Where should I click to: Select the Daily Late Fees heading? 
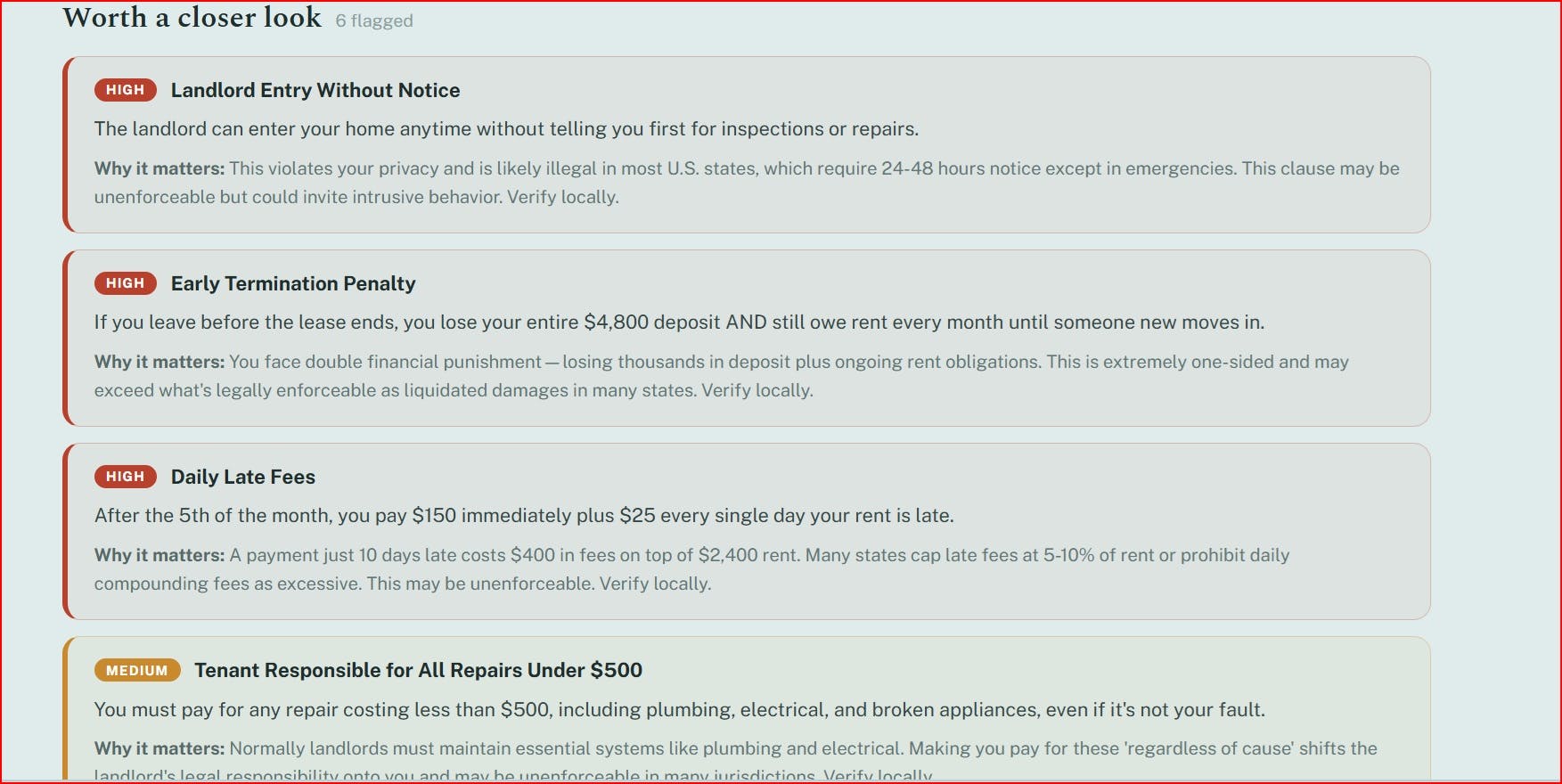click(243, 477)
